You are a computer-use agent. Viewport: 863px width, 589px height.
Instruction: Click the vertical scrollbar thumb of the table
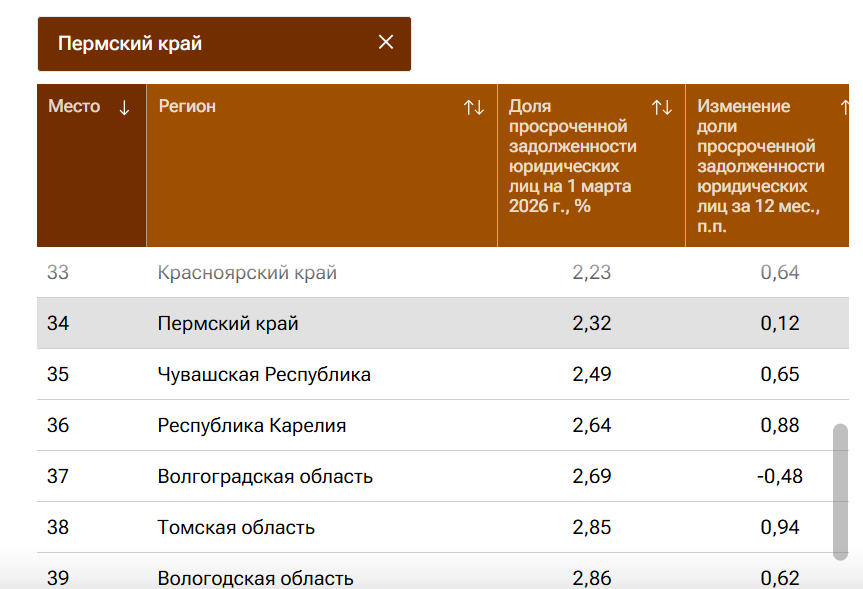[840, 491]
